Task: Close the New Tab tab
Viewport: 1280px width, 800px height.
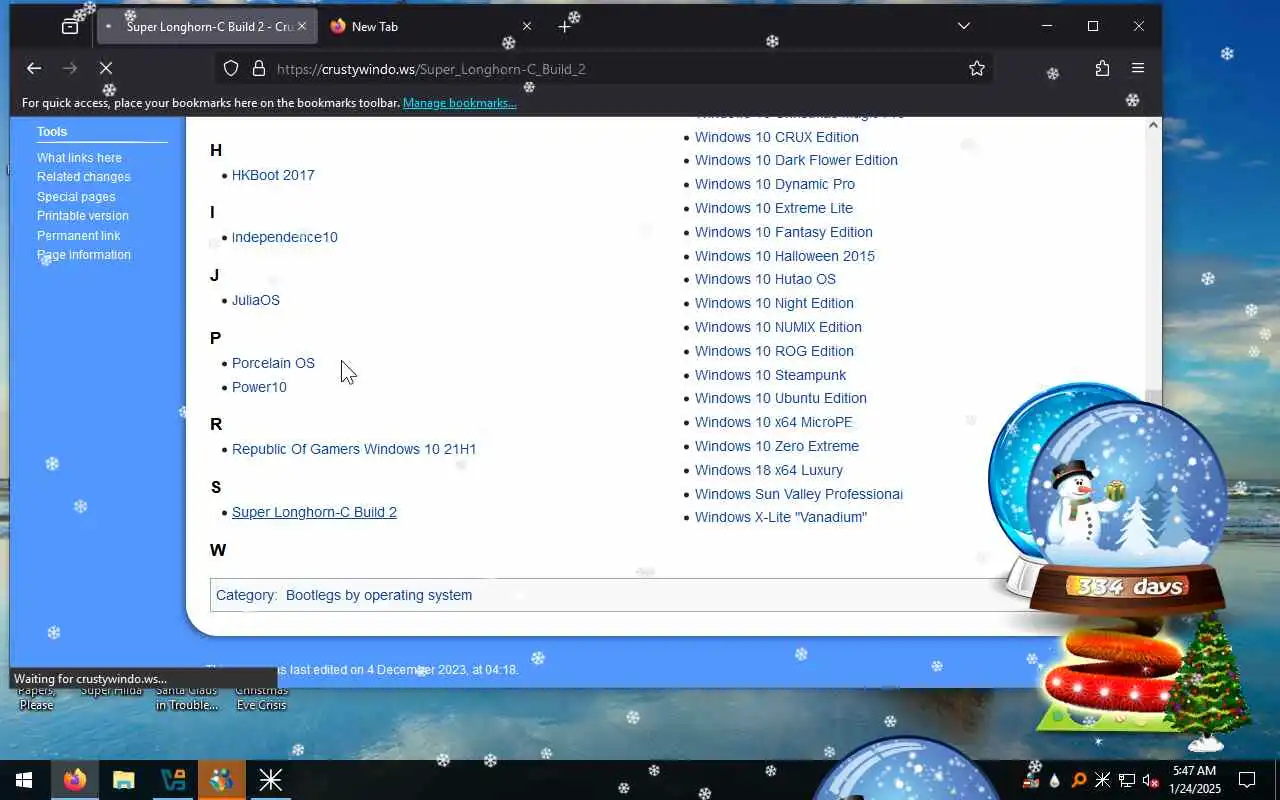Action: tap(527, 26)
